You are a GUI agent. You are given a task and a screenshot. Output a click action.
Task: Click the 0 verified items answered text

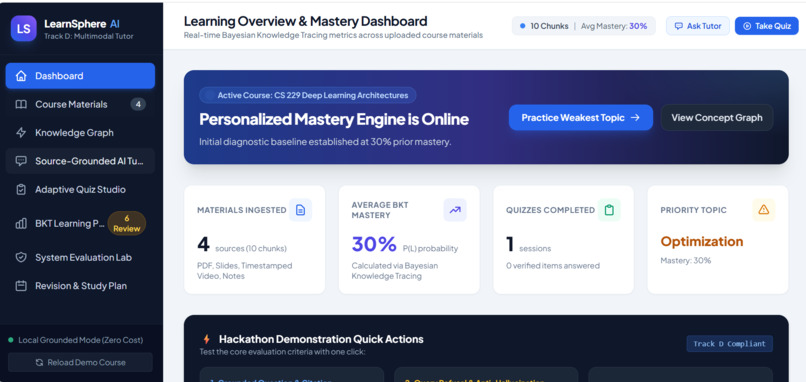[x=553, y=266]
